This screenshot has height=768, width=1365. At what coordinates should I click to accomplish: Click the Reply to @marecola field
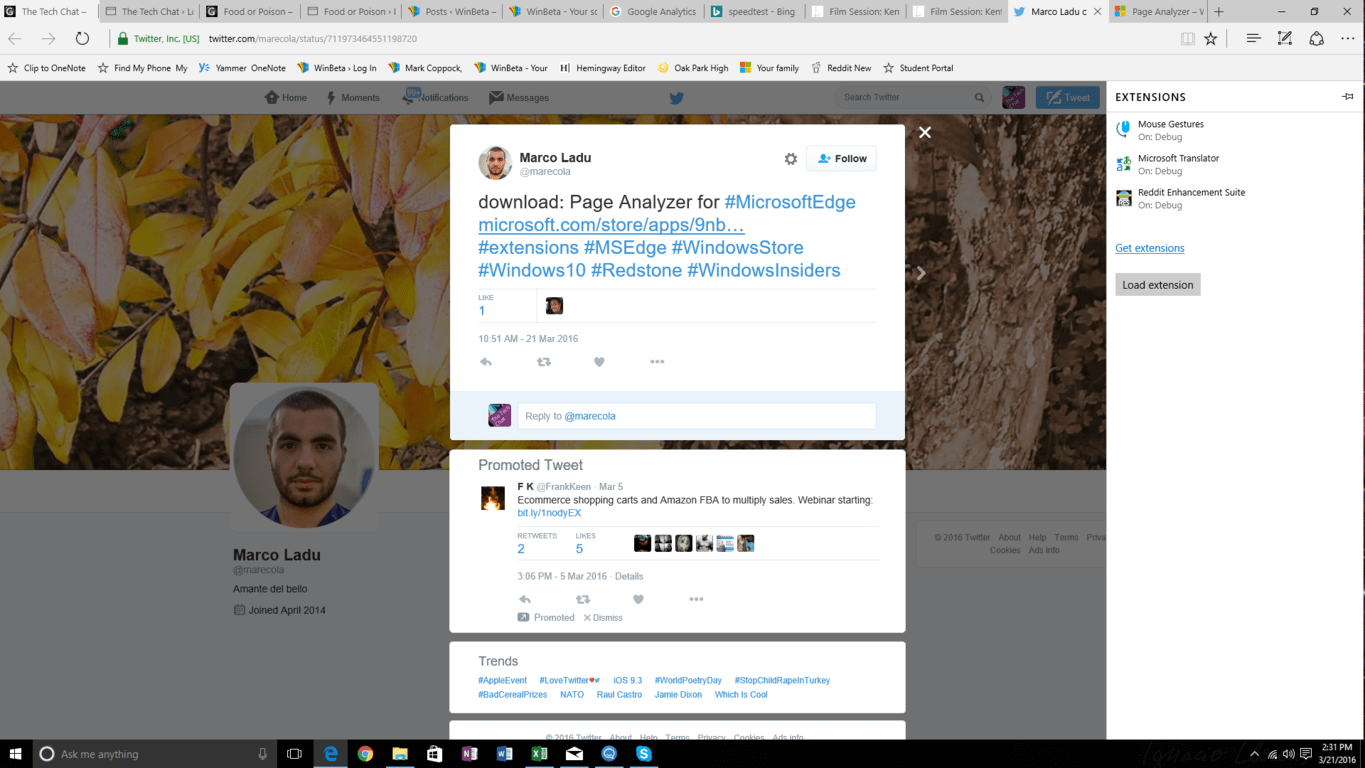pos(696,416)
